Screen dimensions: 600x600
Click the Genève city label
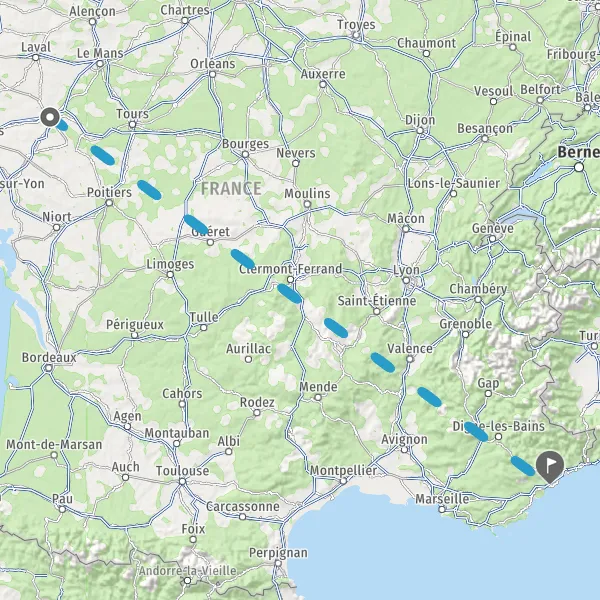pyautogui.click(x=493, y=228)
